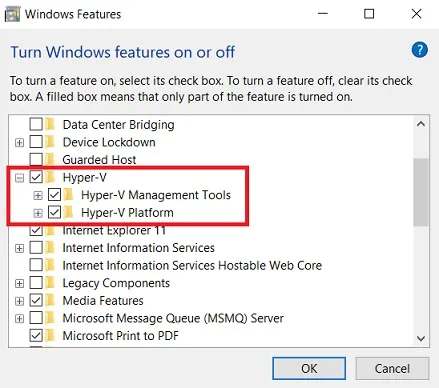Open the help question mark icon
Viewport: 439px width, 388px height.
tap(420, 50)
